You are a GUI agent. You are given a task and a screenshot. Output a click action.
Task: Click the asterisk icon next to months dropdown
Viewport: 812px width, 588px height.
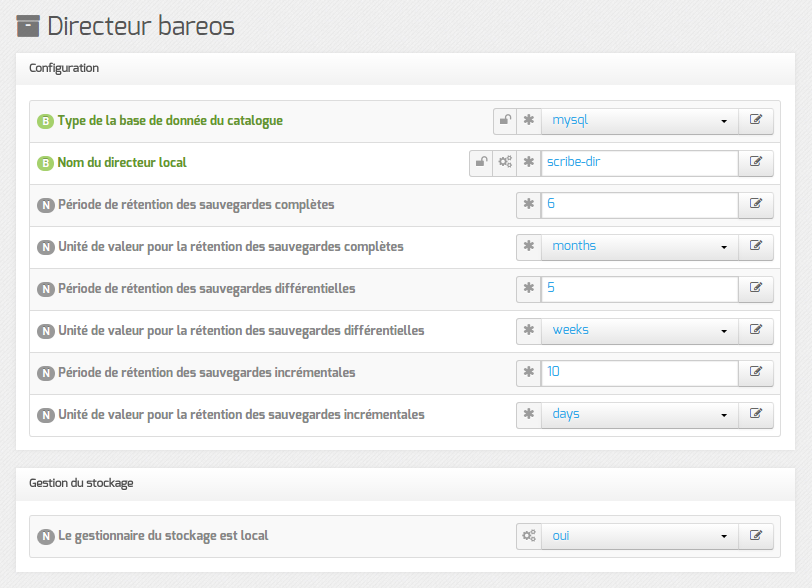(529, 247)
